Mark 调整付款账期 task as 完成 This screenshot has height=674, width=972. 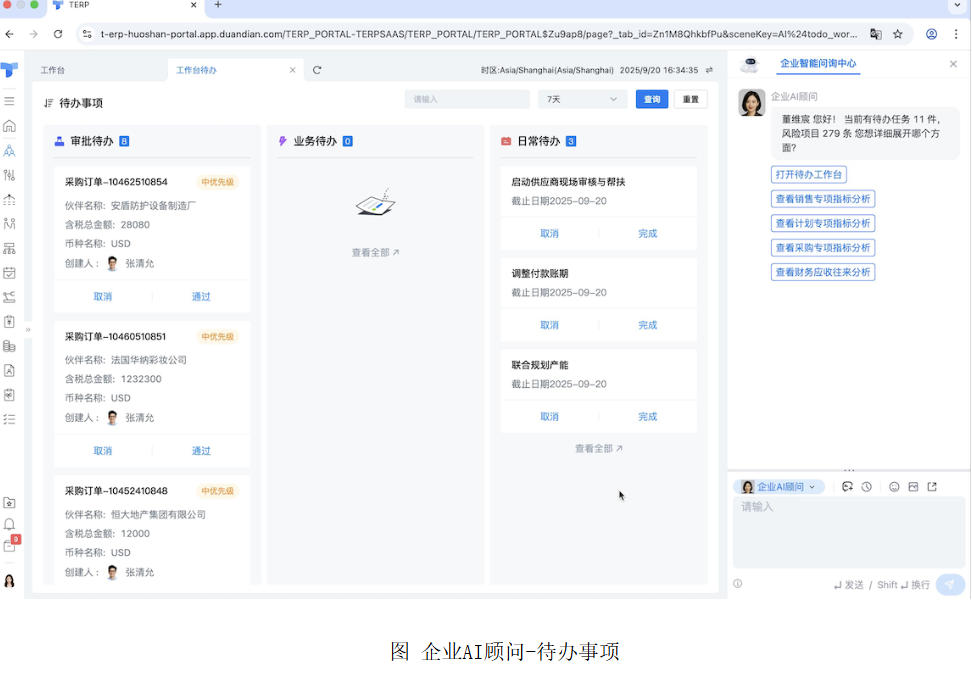[647, 325]
